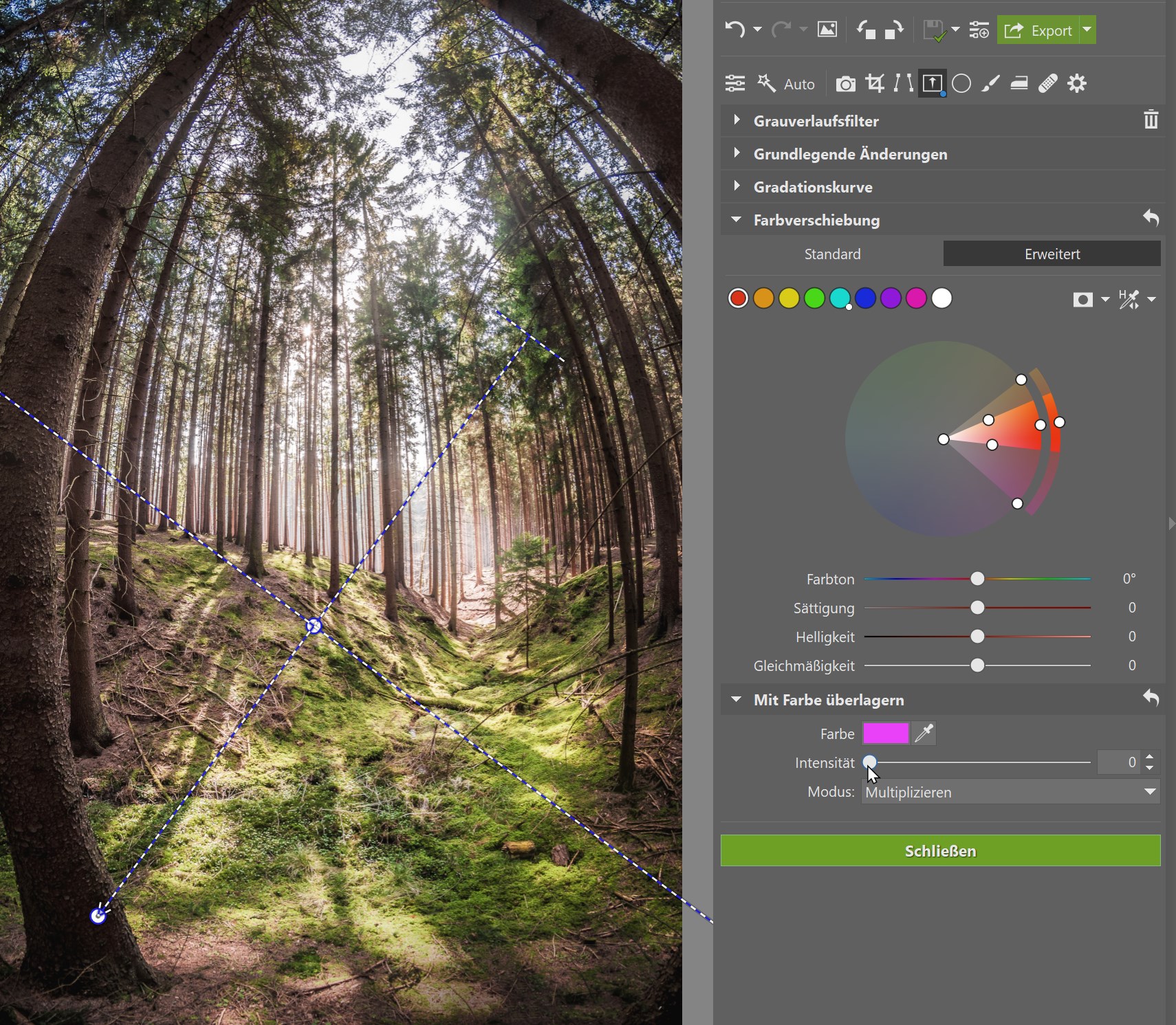Open the mask display dropdown arrow
Image resolution: width=1176 pixels, height=1025 pixels.
point(1105,299)
